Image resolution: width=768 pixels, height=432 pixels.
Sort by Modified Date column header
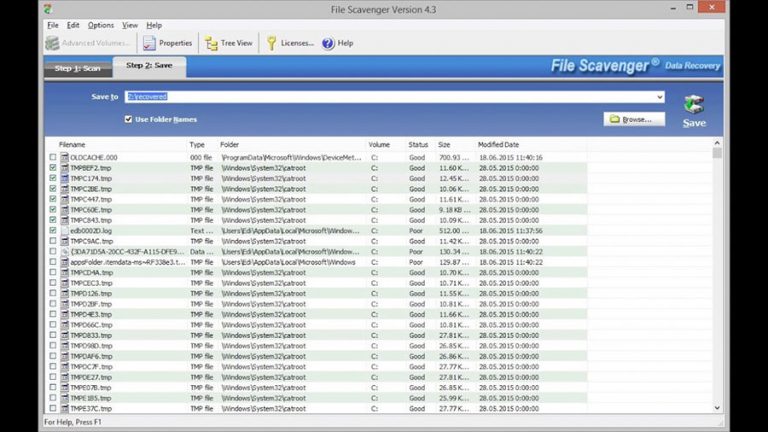498,144
